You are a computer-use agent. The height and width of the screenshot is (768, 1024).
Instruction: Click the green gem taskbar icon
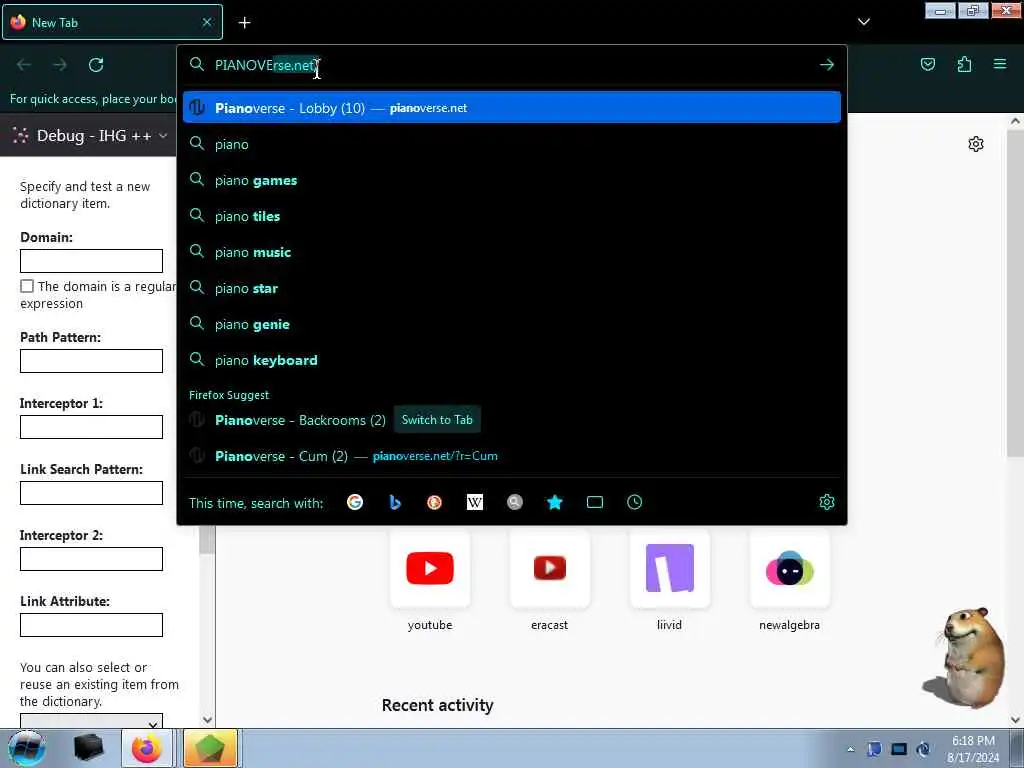click(x=209, y=748)
